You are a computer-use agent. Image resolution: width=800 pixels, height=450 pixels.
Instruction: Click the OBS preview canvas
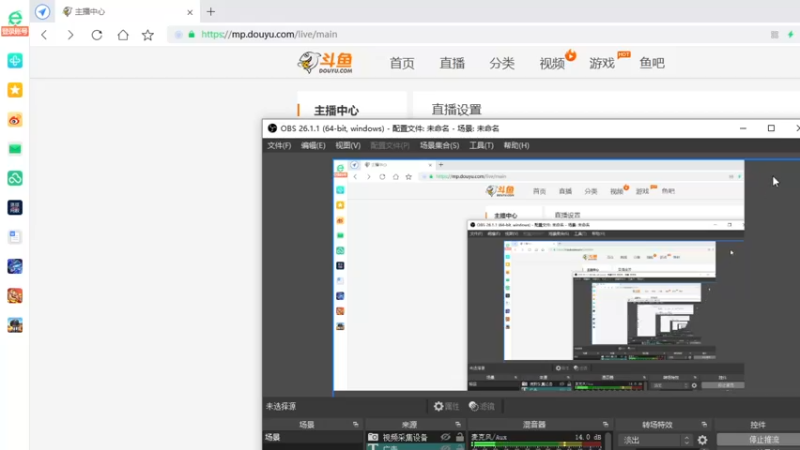(x=539, y=276)
